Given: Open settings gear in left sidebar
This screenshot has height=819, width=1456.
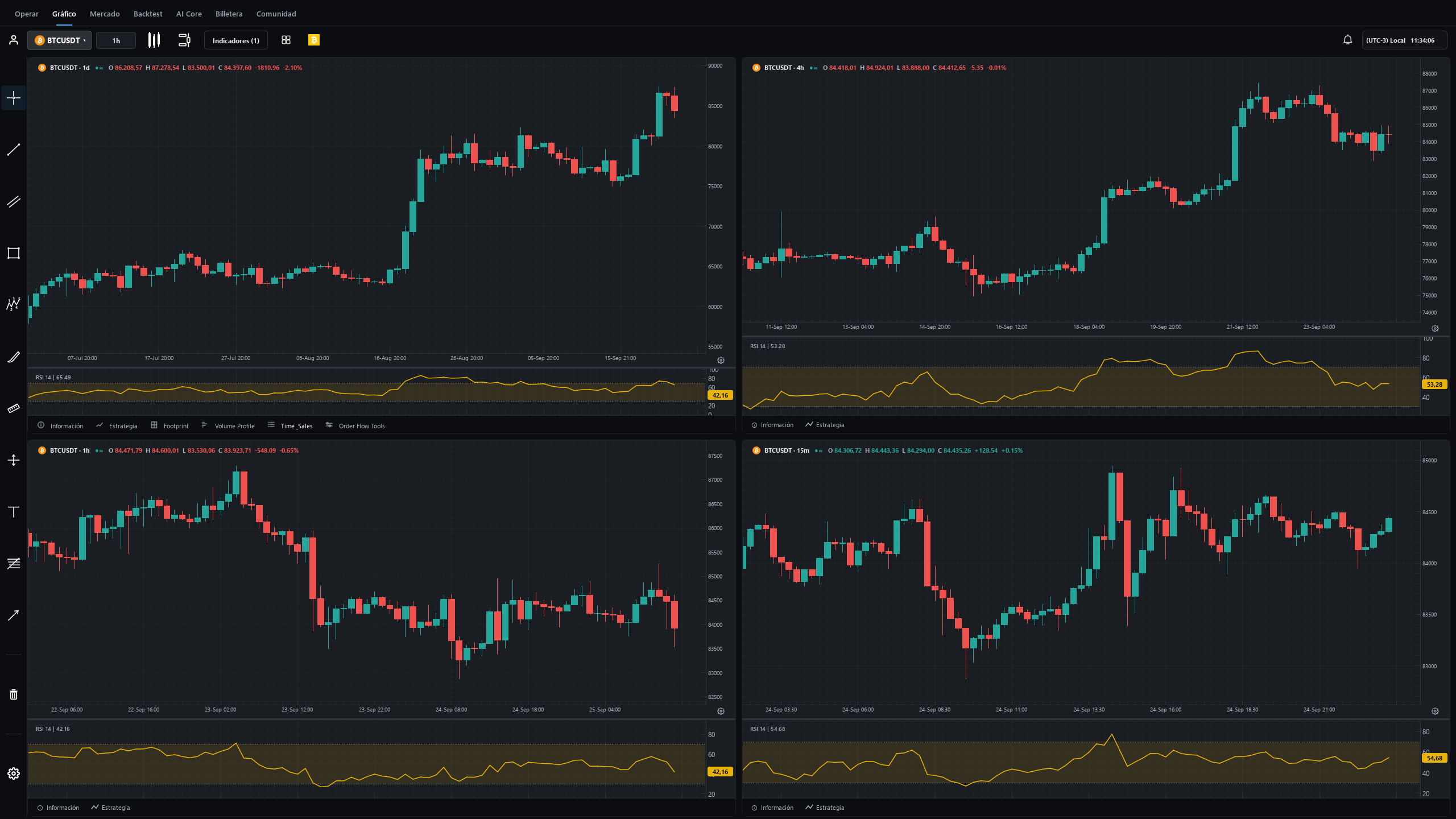Looking at the screenshot, I should click(x=14, y=773).
